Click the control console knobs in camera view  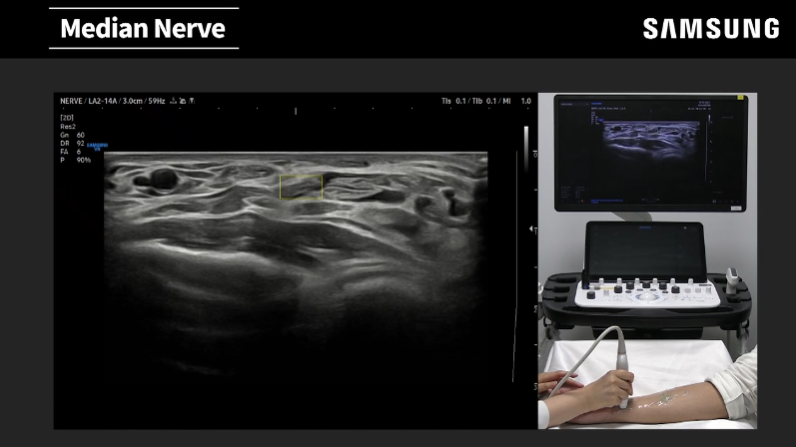pos(647,293)
